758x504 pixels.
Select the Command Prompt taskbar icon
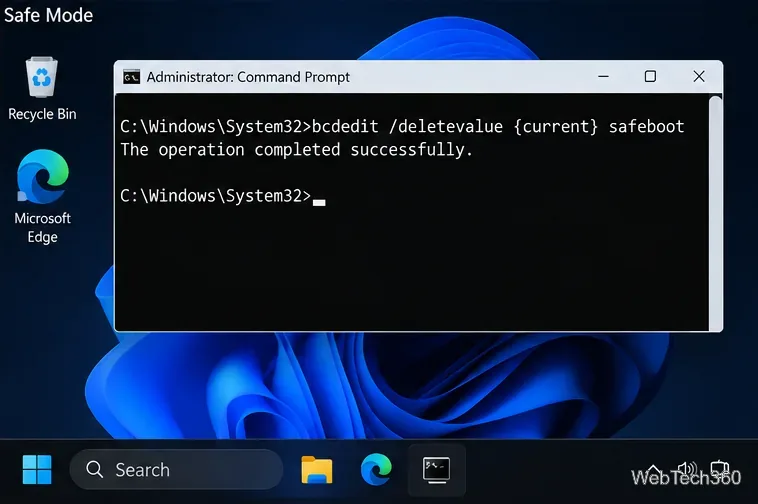(437, 470)
